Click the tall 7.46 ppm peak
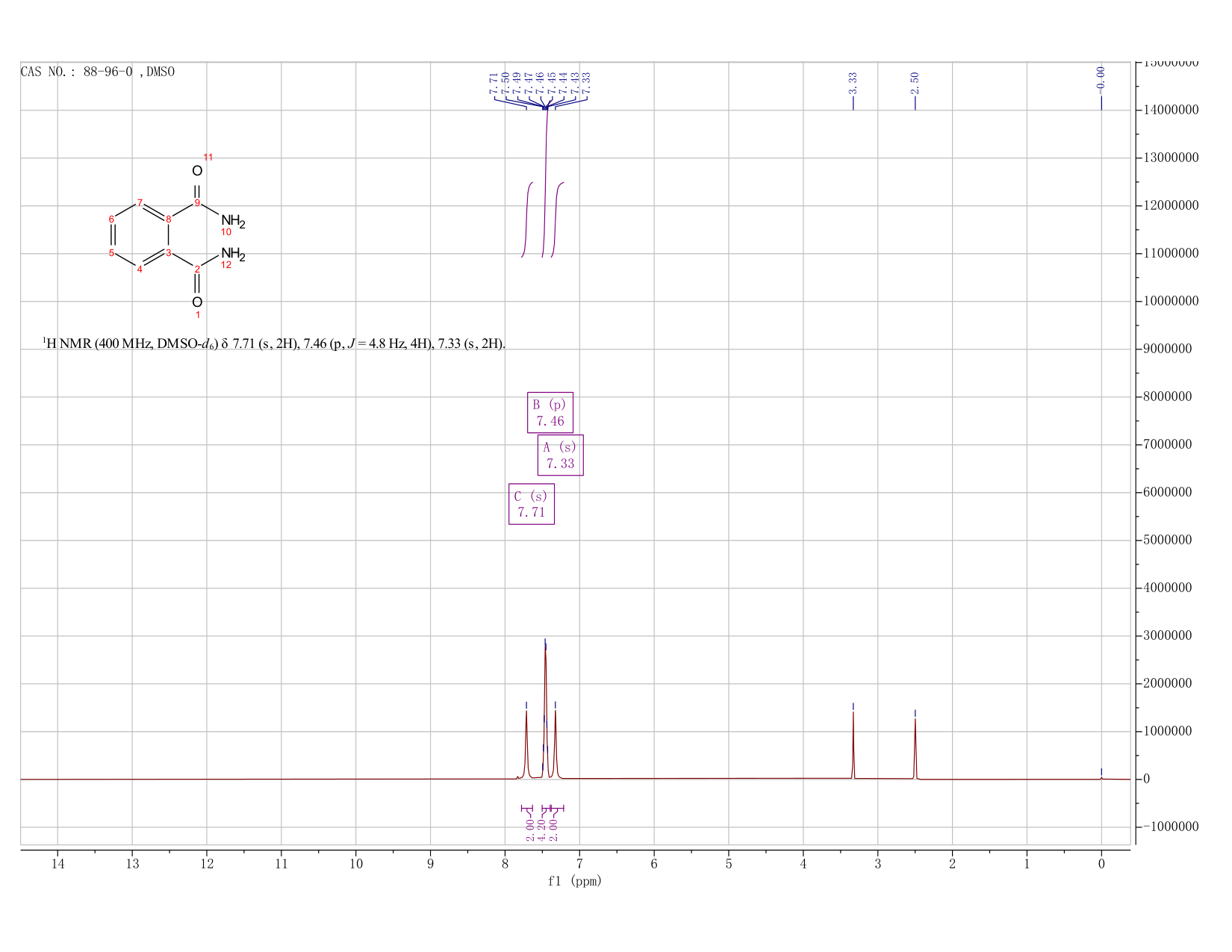Image resolution: width=1232 pixels, height=952 pixels. coord(546,709)
